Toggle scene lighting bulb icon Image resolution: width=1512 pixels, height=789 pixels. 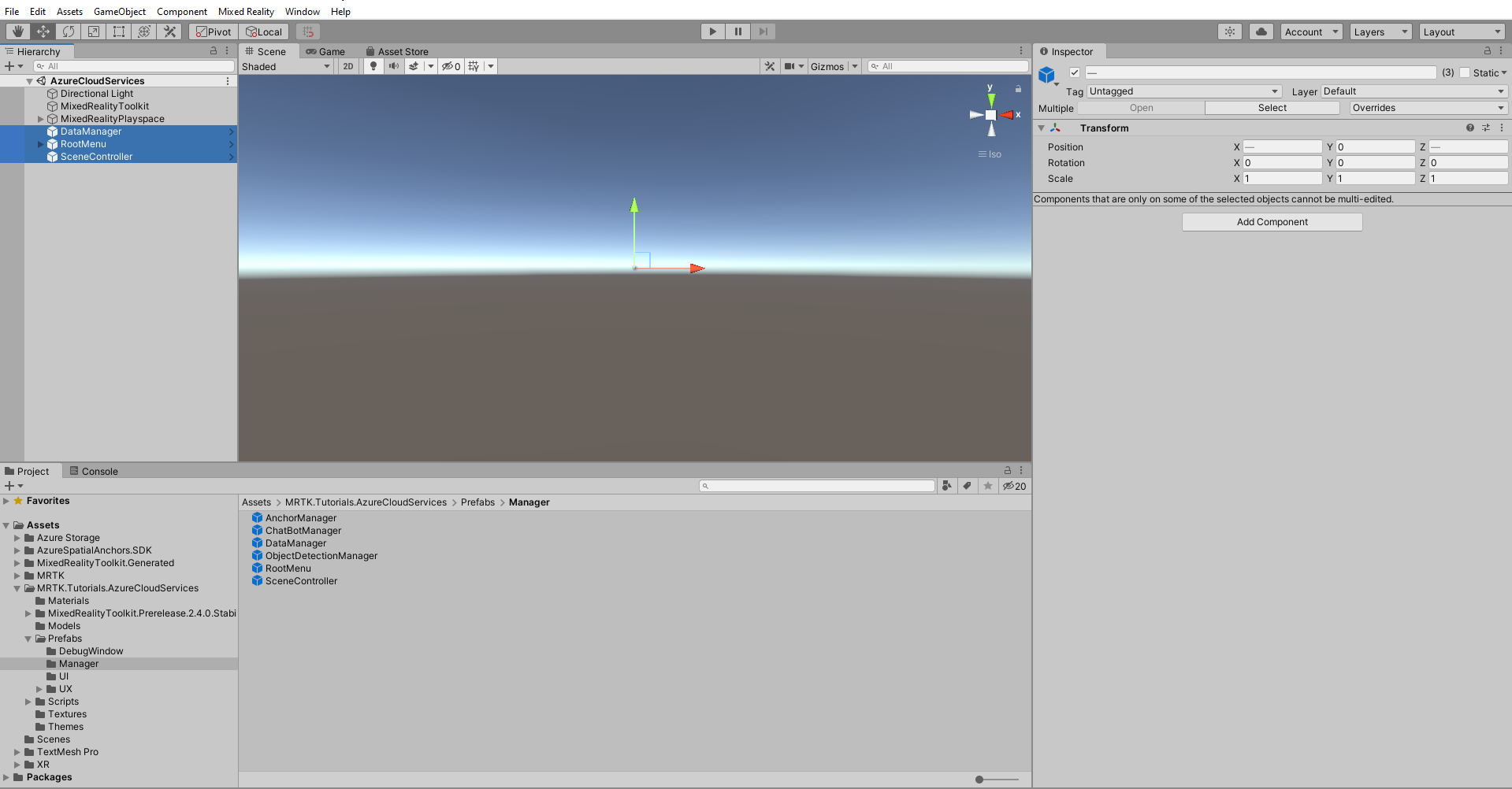tap(373, 66)
